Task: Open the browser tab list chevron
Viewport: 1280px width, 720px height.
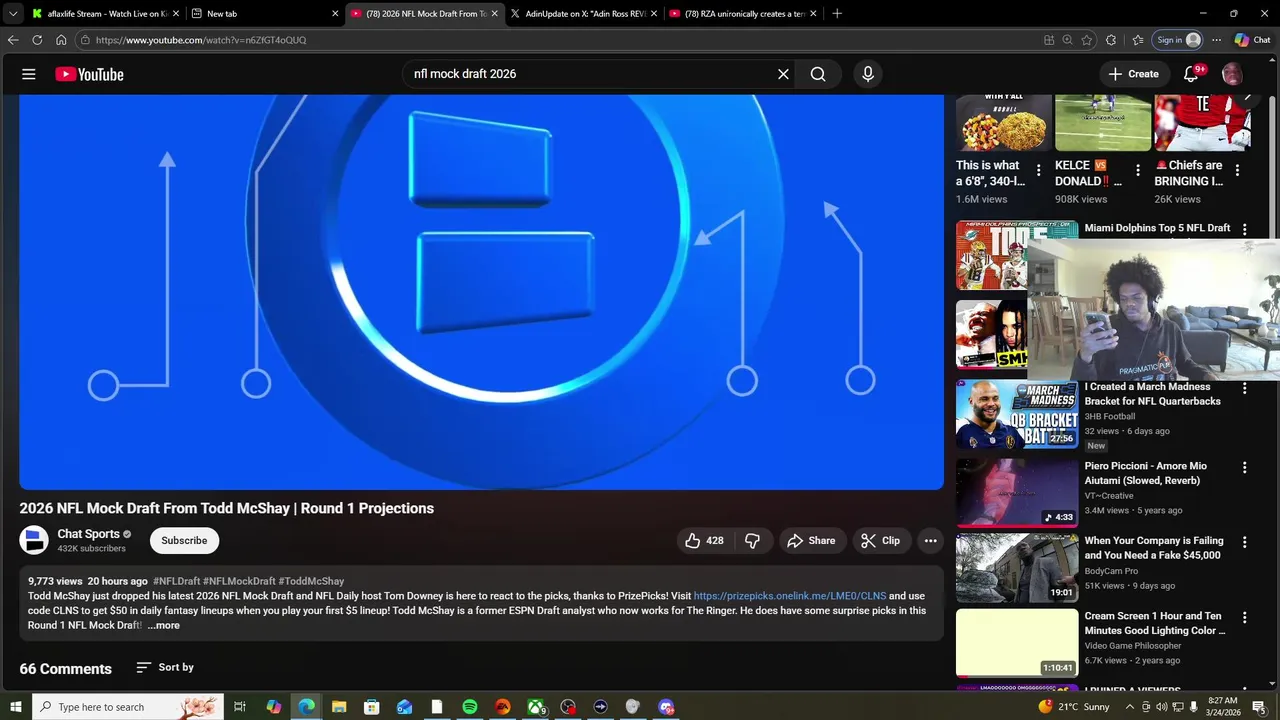Action: 13,14
